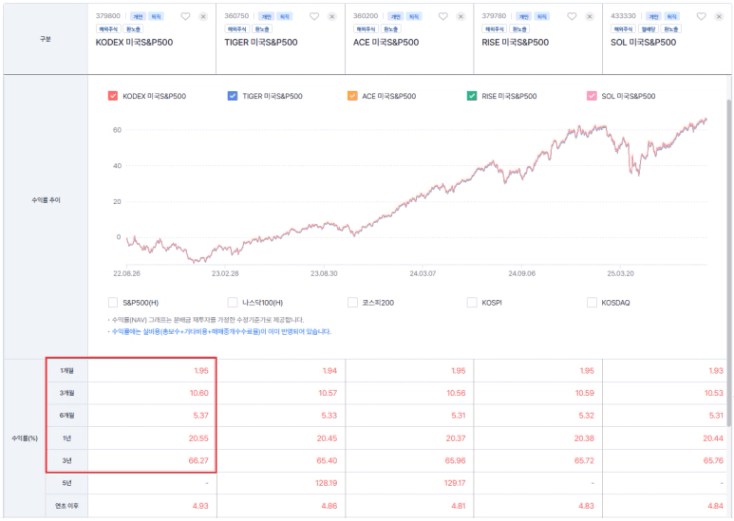Image resolution: width=734 pixels, height=521 pixels.
Task: Uncheck KODEX 미국S&P500 chart series
Action: pos(113,96)
